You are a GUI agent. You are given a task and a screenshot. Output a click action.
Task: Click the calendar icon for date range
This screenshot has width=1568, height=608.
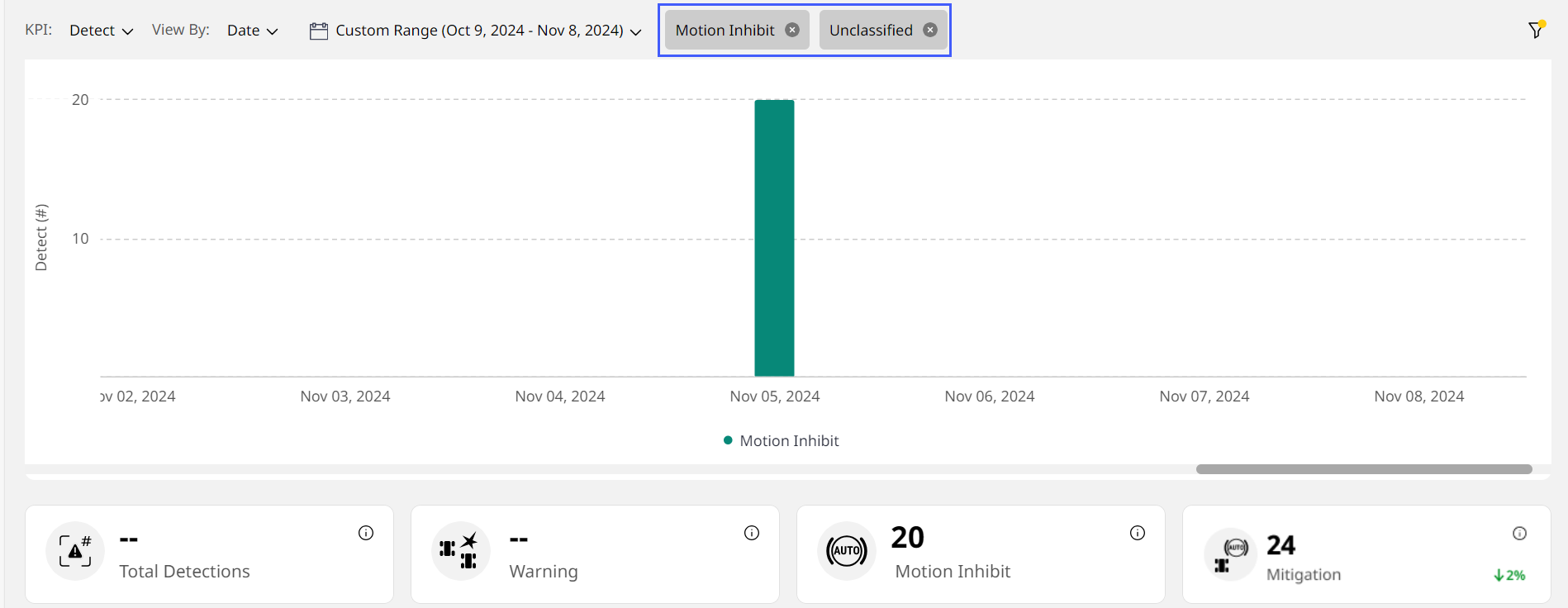pos(319,31)
